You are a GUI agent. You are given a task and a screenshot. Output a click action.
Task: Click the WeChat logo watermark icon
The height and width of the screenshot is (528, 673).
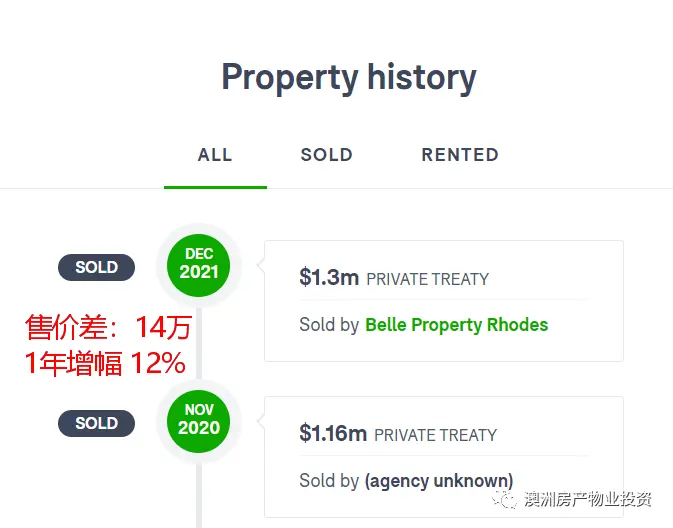(505, 499)
